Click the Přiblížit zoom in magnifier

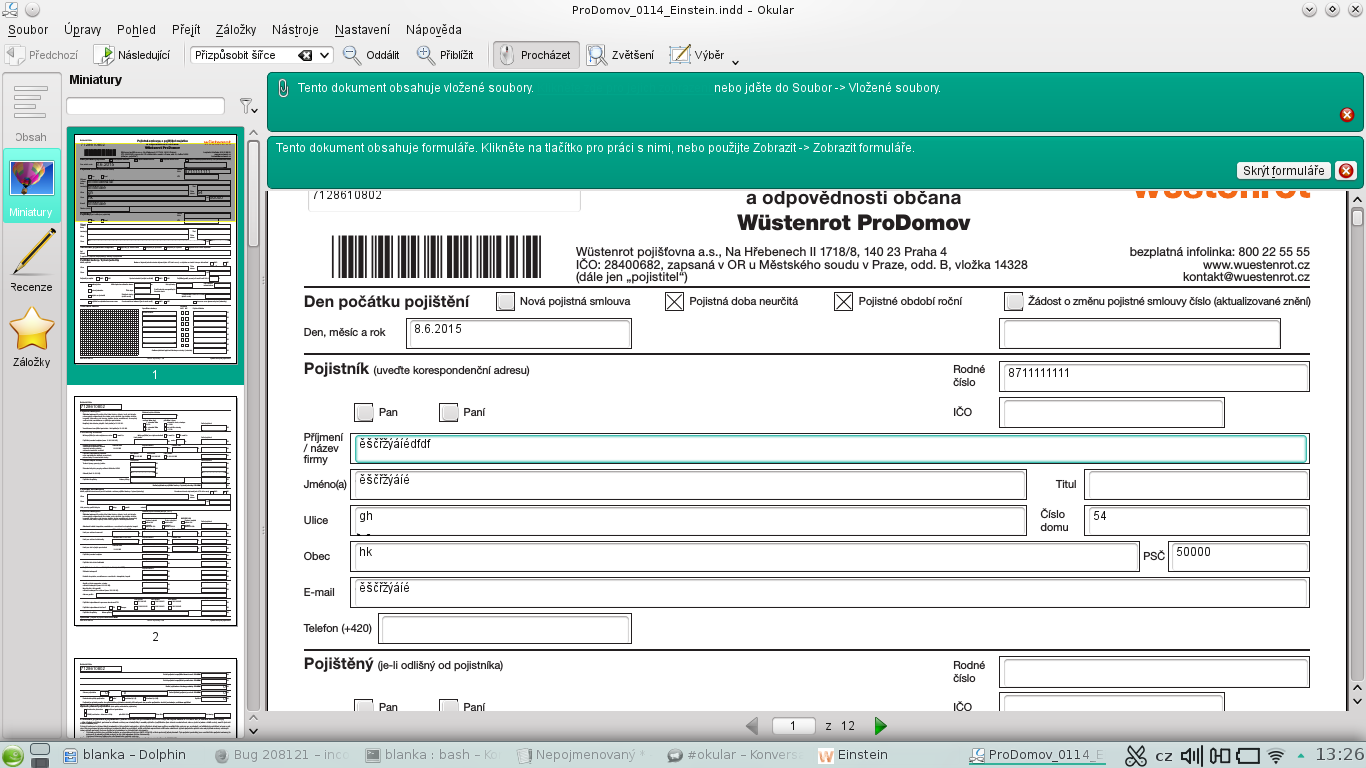pyautogui.click(x=445, y=55)
